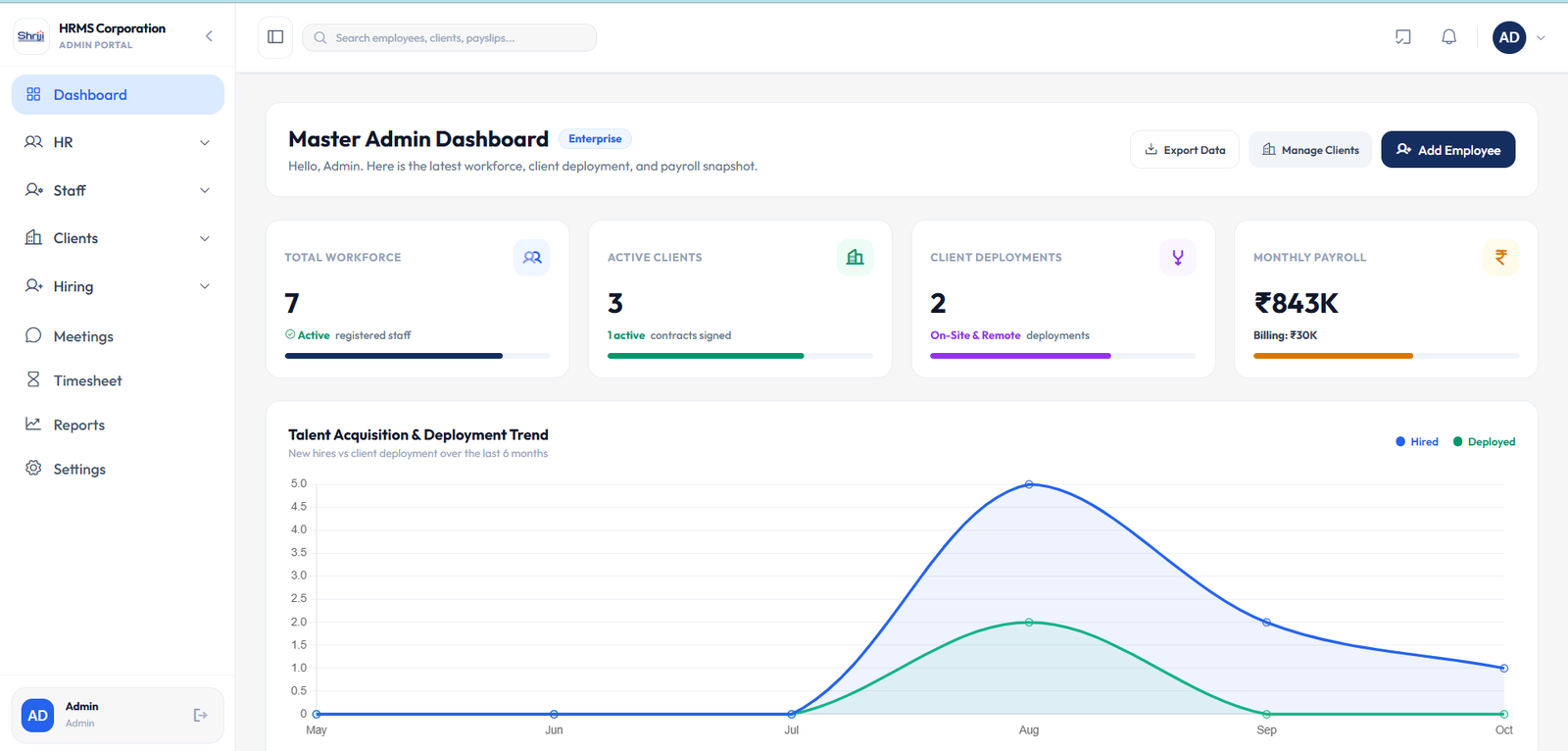
Task: Click the Monthly Payroll orange progress bar
Action: pyautogui.click(x=1386, y=356)
